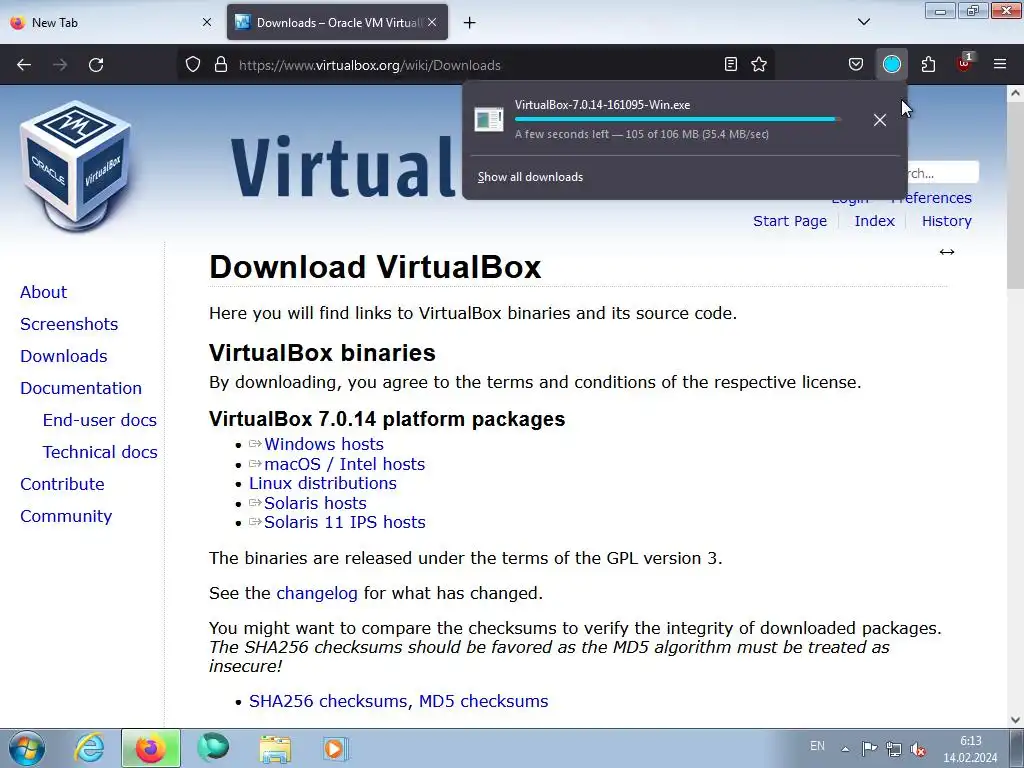Click the EN language indicator
The image size is (1024, 768).
(x=817, y=746)
